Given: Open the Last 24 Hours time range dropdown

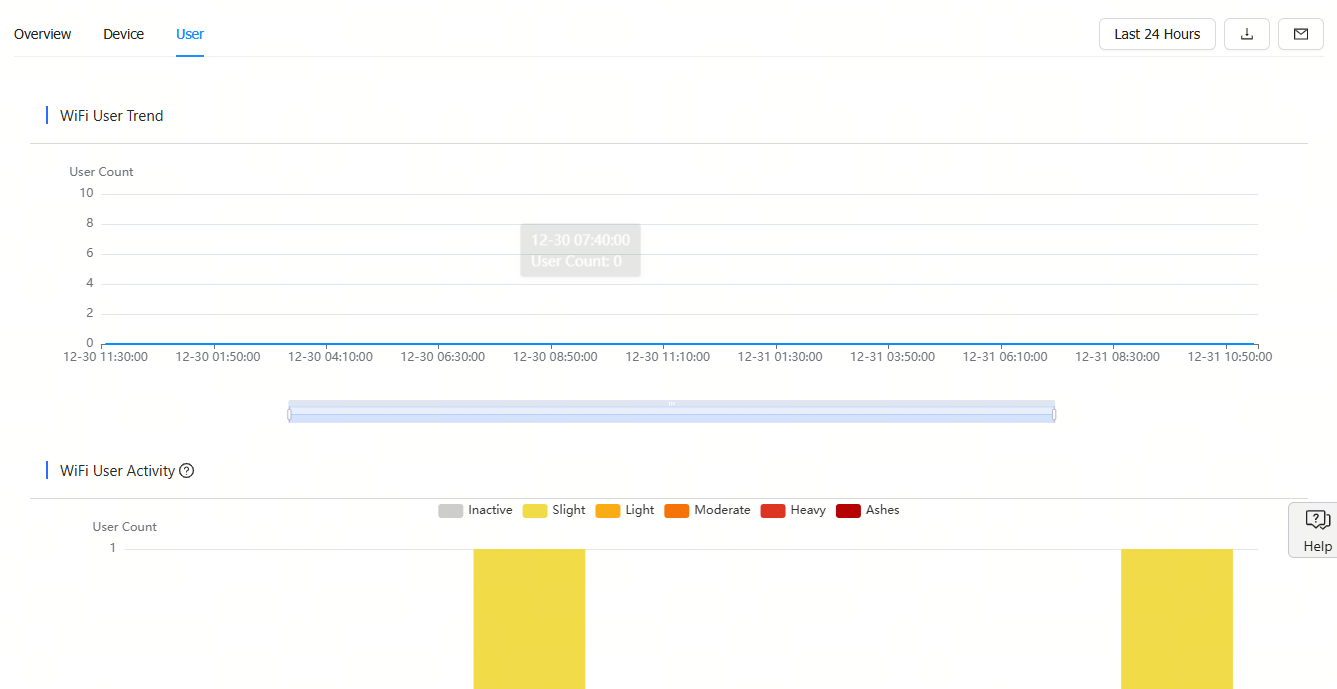Looking at the screenshot, I should click(1156, 34).
